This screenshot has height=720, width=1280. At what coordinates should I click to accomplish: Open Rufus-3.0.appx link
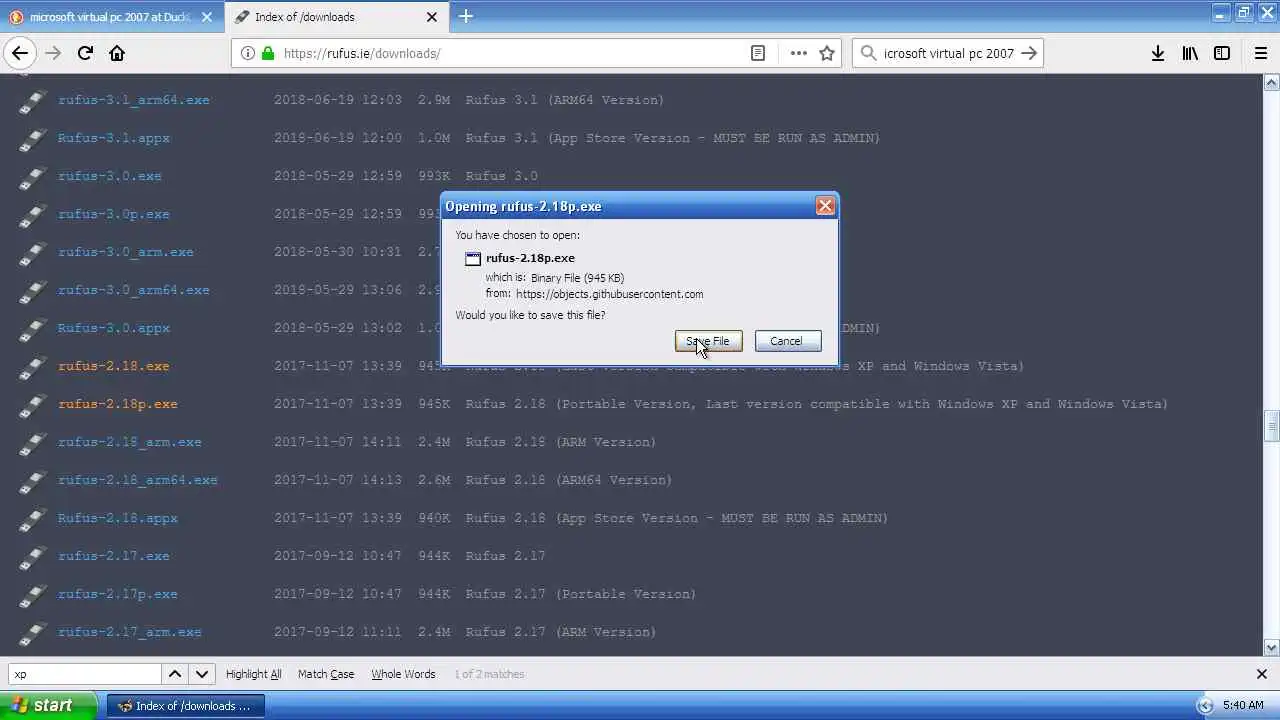coord(114,328)
